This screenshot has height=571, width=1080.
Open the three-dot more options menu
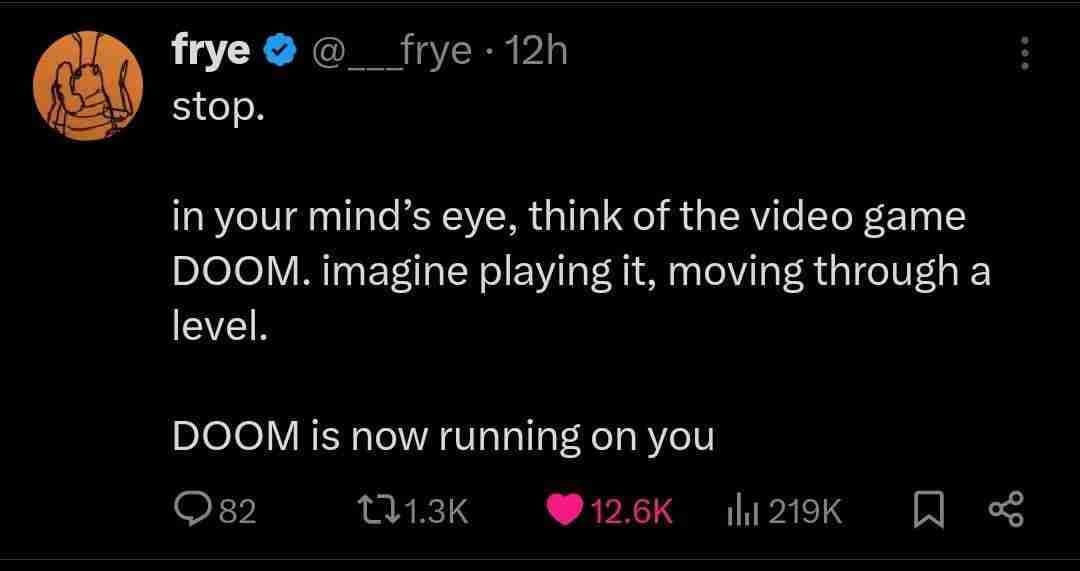[1023, 54]
